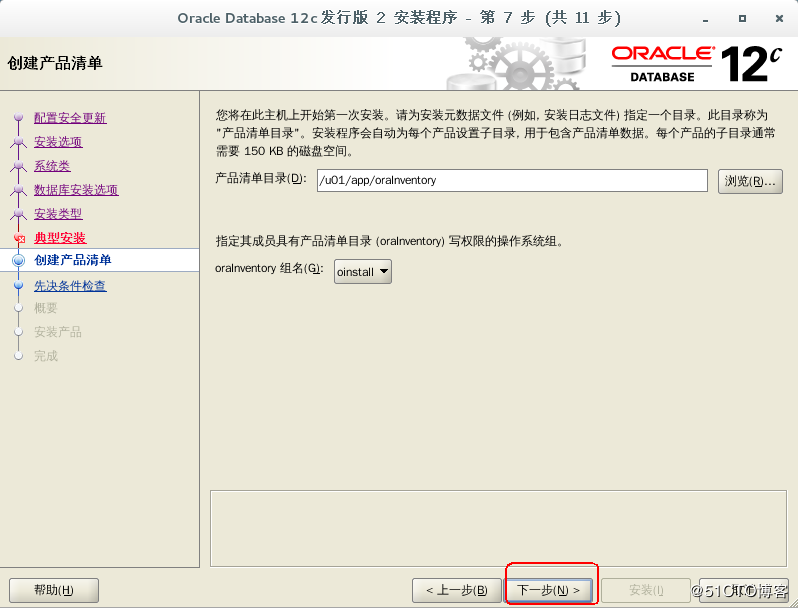The width and height of the screenshot is (798, 608).
Task: Click the 产品清单目录(D) label
Action: (261, 179)
